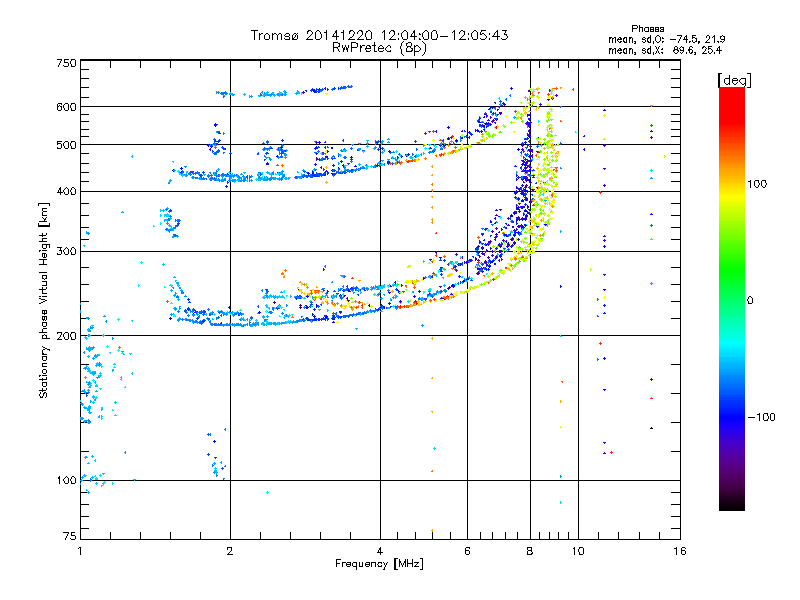Click the 'RwPretec (8p)' subtitle
The height and width of the screenshot is (600, 800).
point(379,48)
